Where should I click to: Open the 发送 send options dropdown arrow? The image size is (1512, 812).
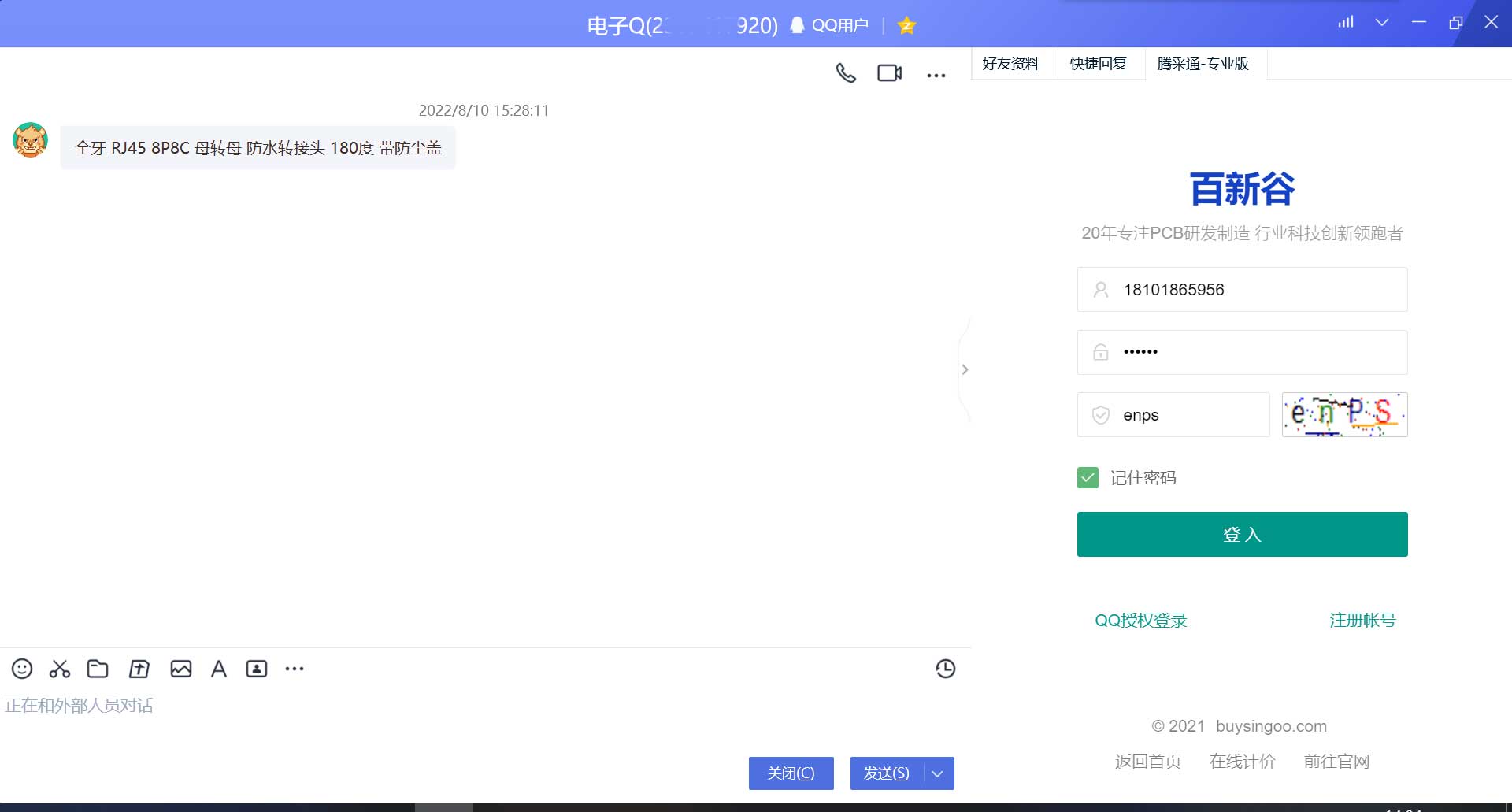pyautogui.click(x=937, y=773)
